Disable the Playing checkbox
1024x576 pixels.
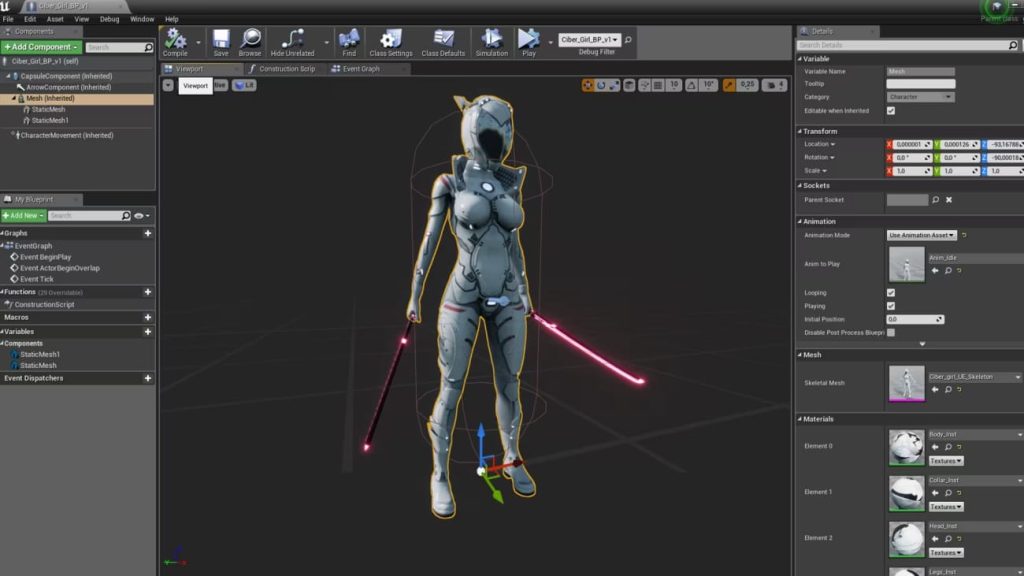click(x=891, y=306)
